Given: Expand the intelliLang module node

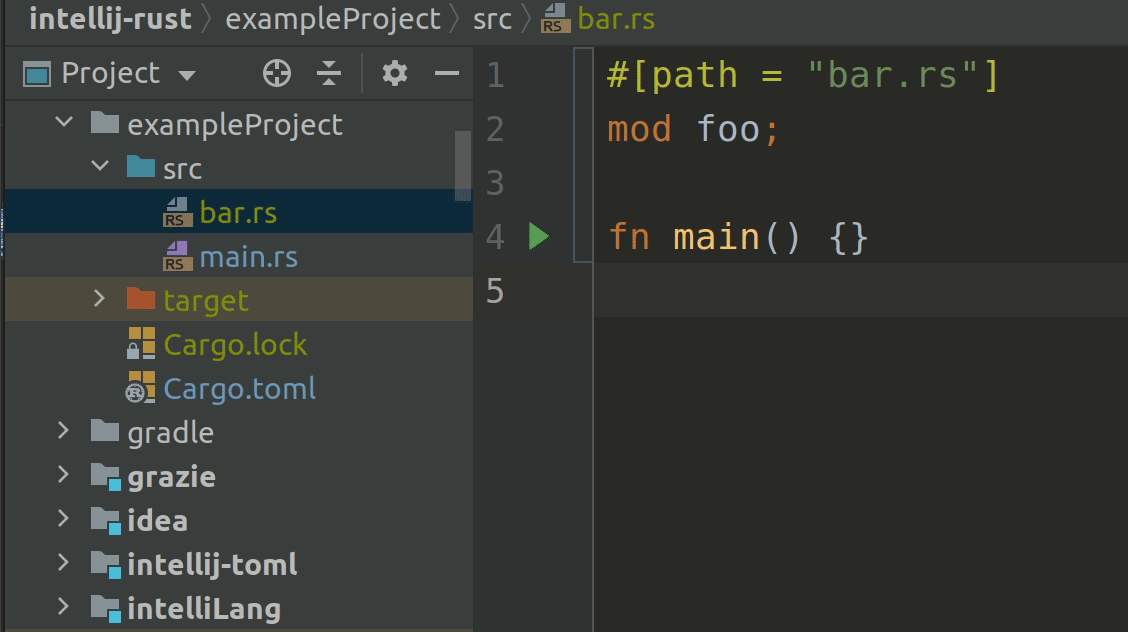Looking at the screenshot, I should 63,605.
